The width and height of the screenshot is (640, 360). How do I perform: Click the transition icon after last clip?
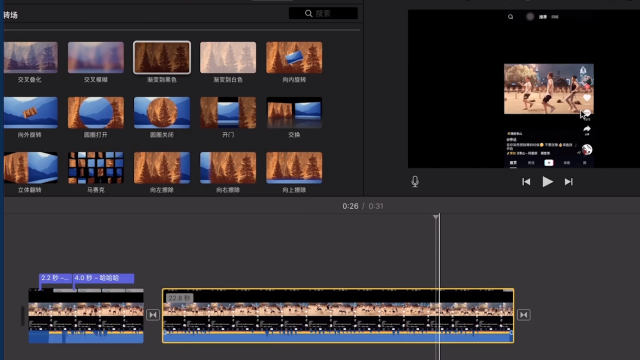[x=524, y=315]
